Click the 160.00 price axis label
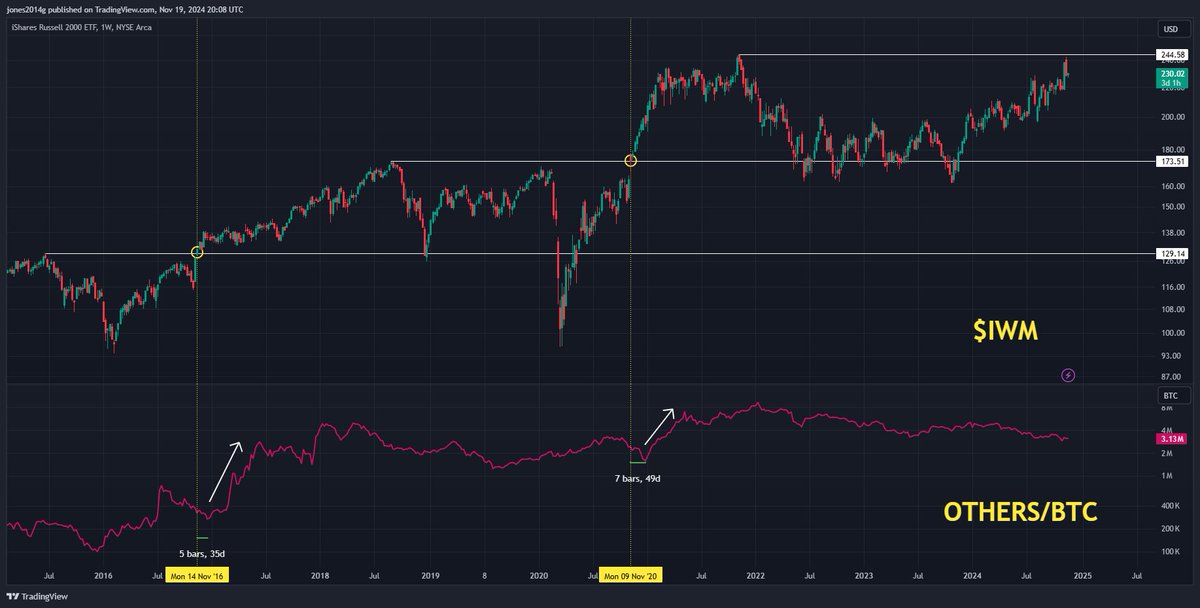Viewport: 1200px width, 608px height. [x=1172, y=186]
